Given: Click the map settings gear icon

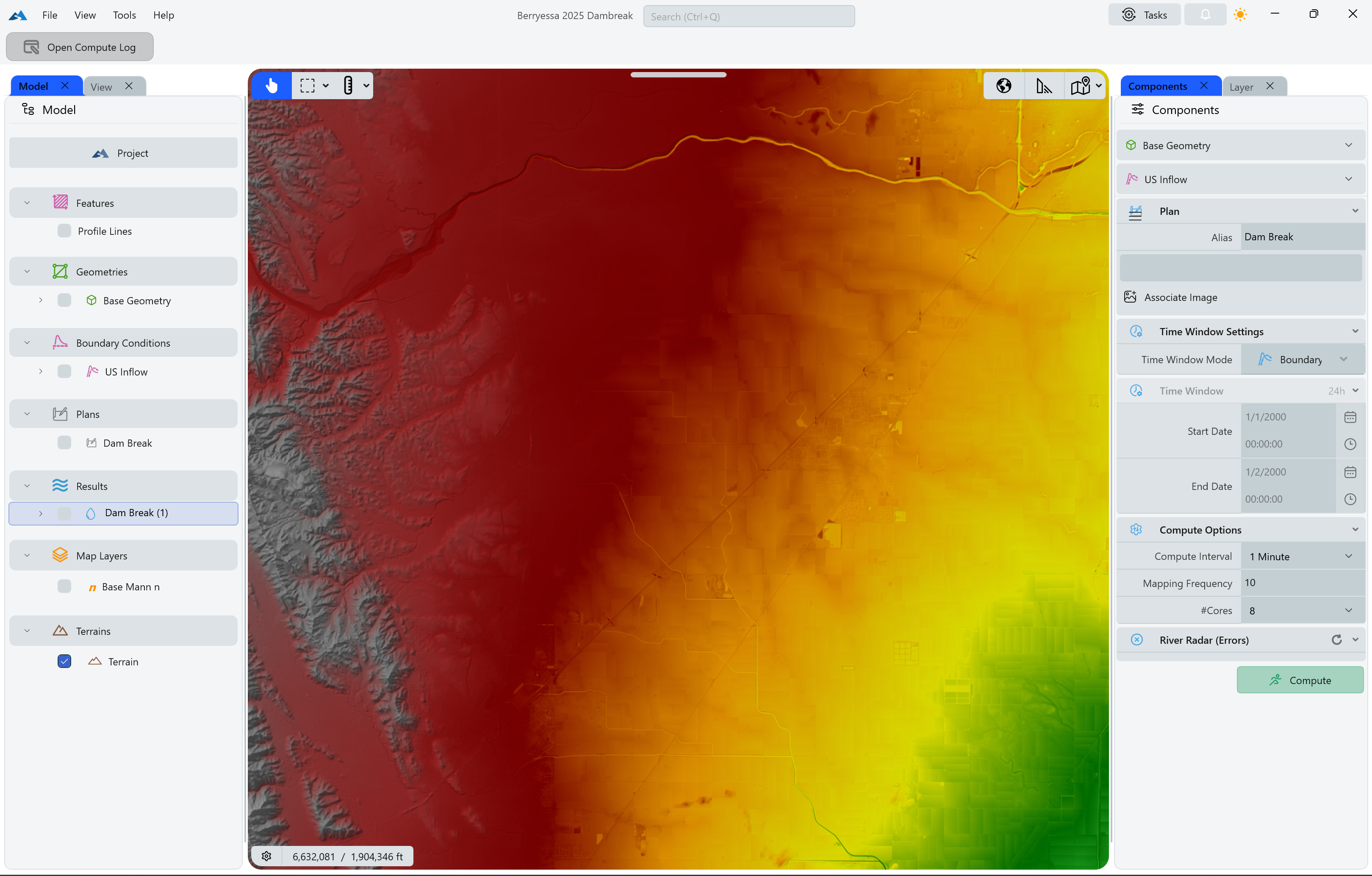Looking at the screenshot, I should click(x=266, y=856).
